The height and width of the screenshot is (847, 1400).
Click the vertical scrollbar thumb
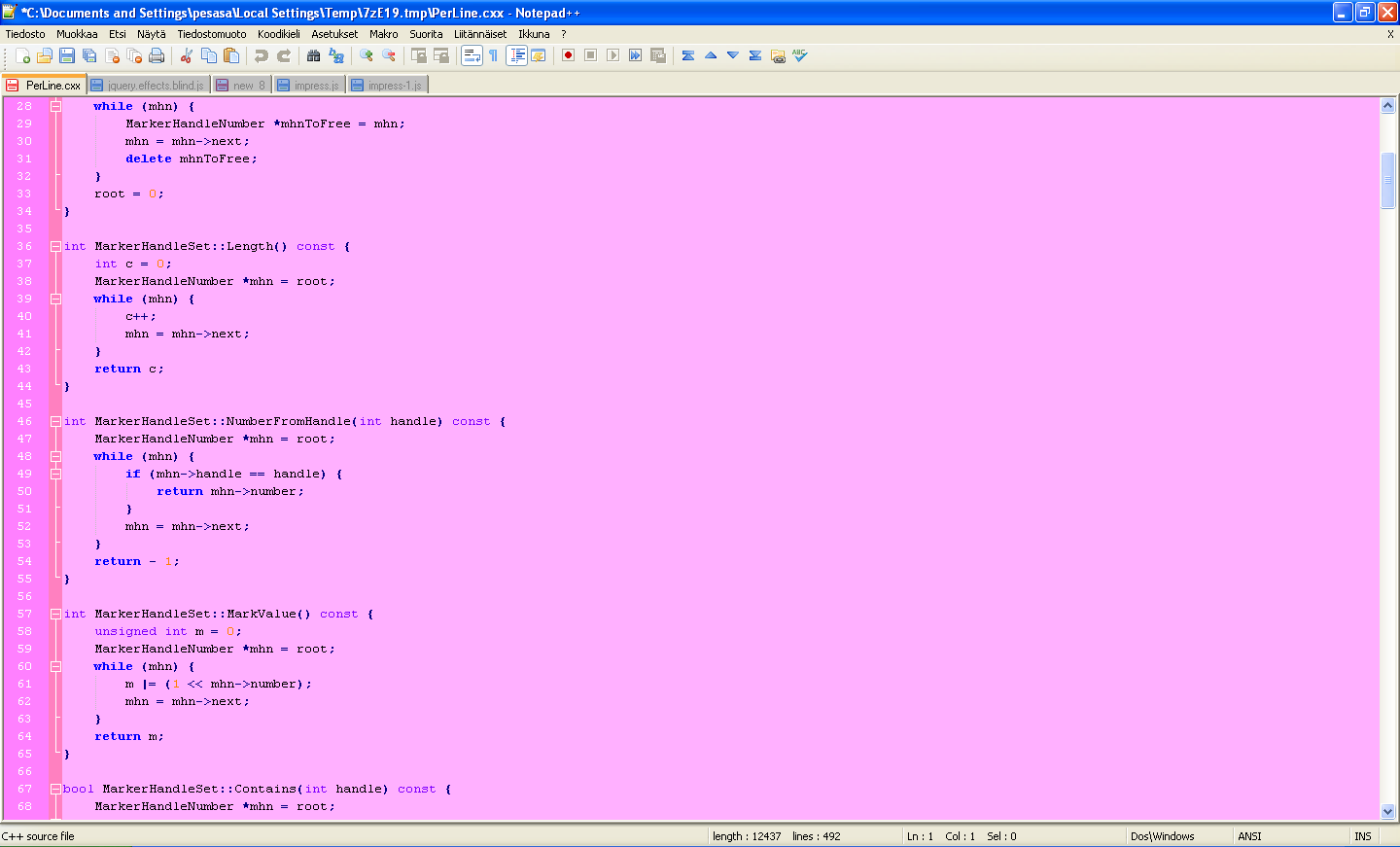[1387, 180]
